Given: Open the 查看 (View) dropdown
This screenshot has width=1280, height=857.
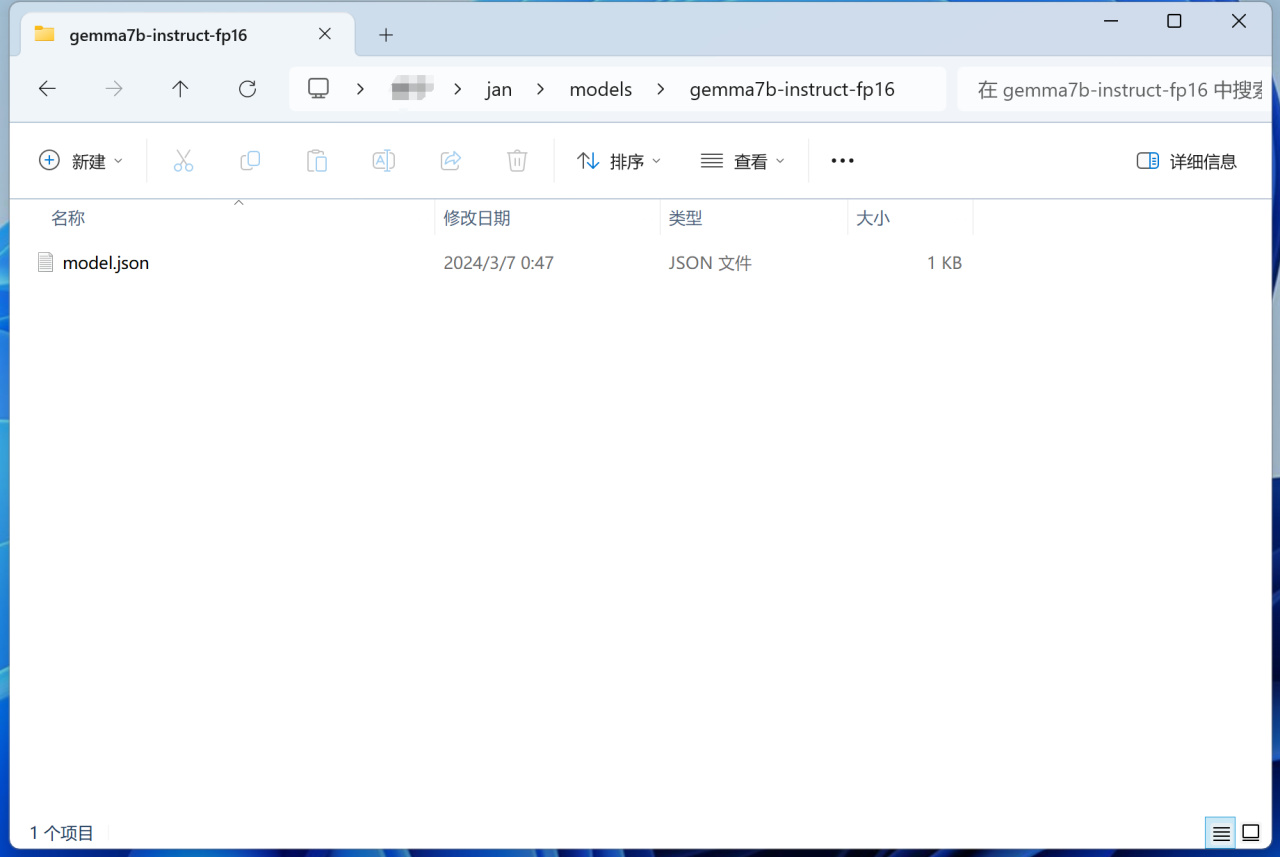Looking at the screenshot, I should (743, 161).
